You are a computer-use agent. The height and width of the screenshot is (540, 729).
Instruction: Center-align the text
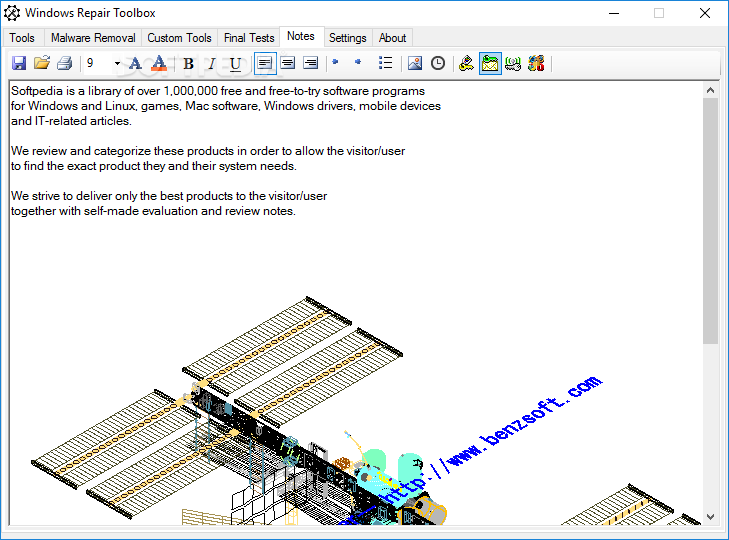tap(288, 63)
